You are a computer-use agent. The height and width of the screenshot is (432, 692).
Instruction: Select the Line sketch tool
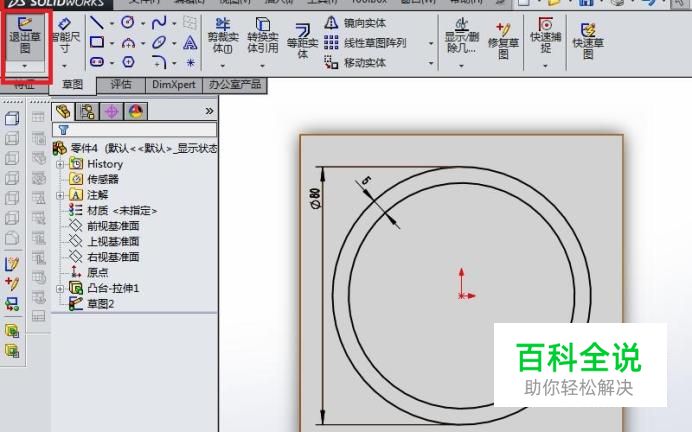[x=97, y=23]
